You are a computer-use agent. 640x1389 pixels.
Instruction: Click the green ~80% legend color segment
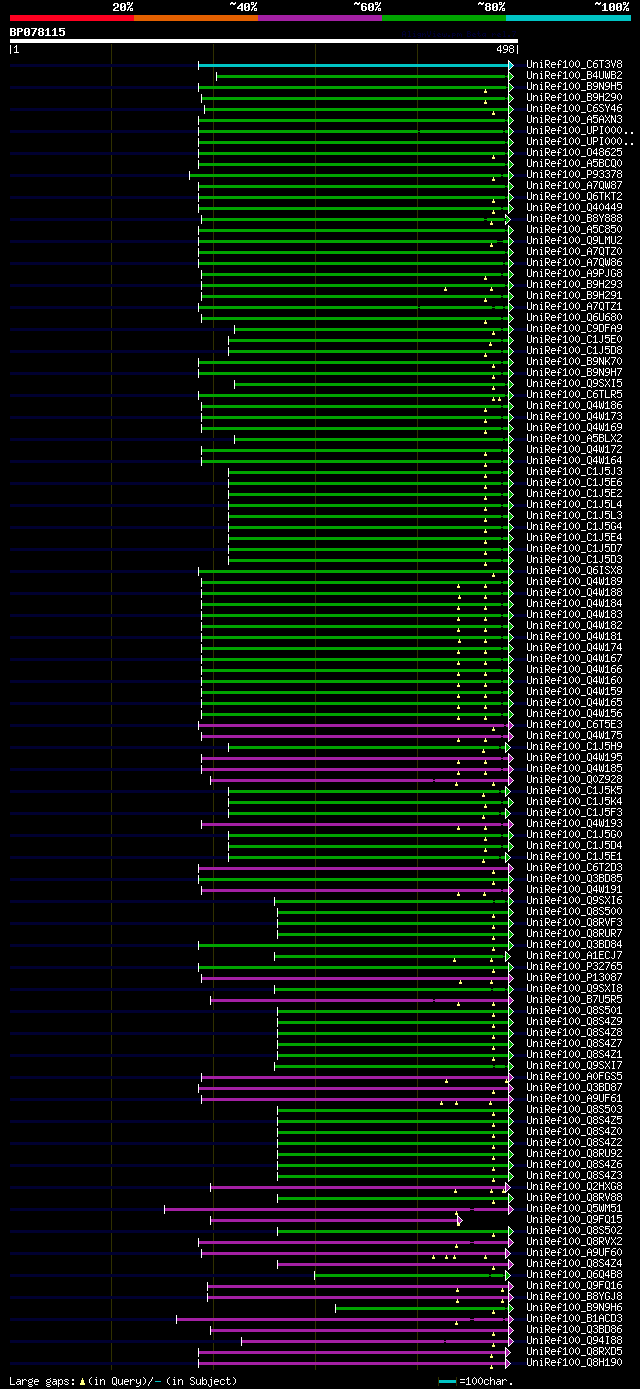tap(443, 17)
